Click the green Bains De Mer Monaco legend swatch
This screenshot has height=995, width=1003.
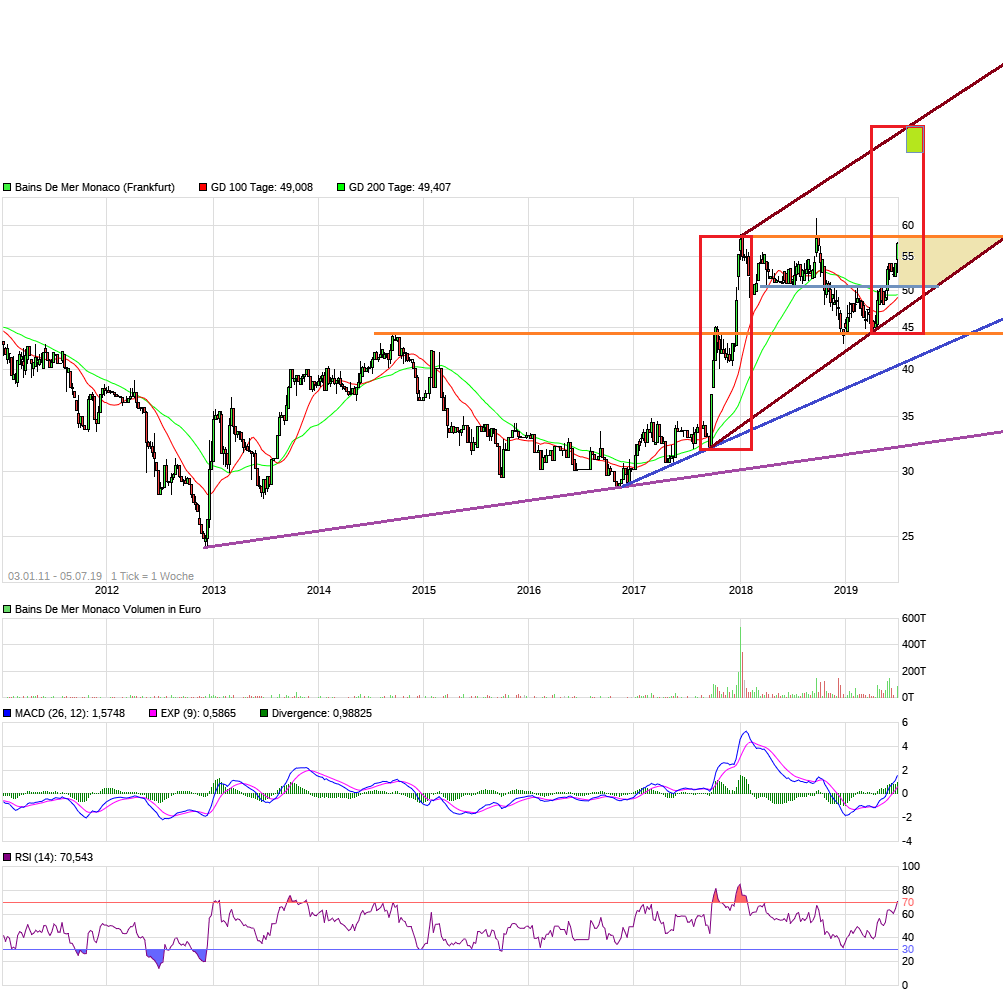pos(7,187)
